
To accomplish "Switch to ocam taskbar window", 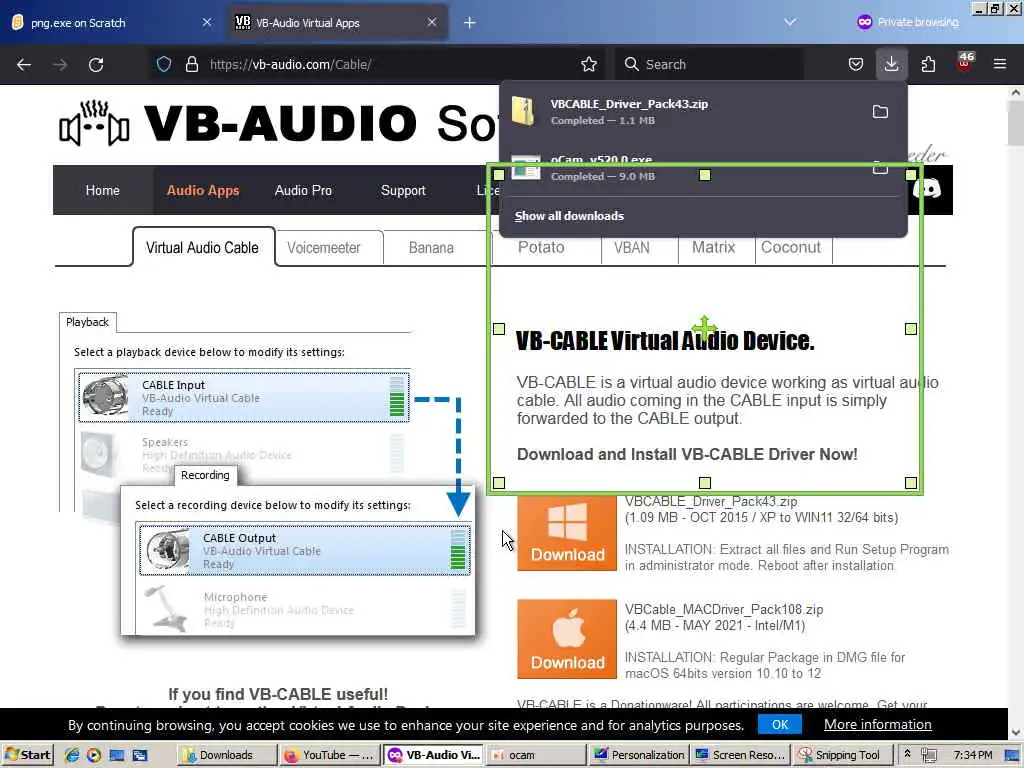I will (x=534, y=755).
